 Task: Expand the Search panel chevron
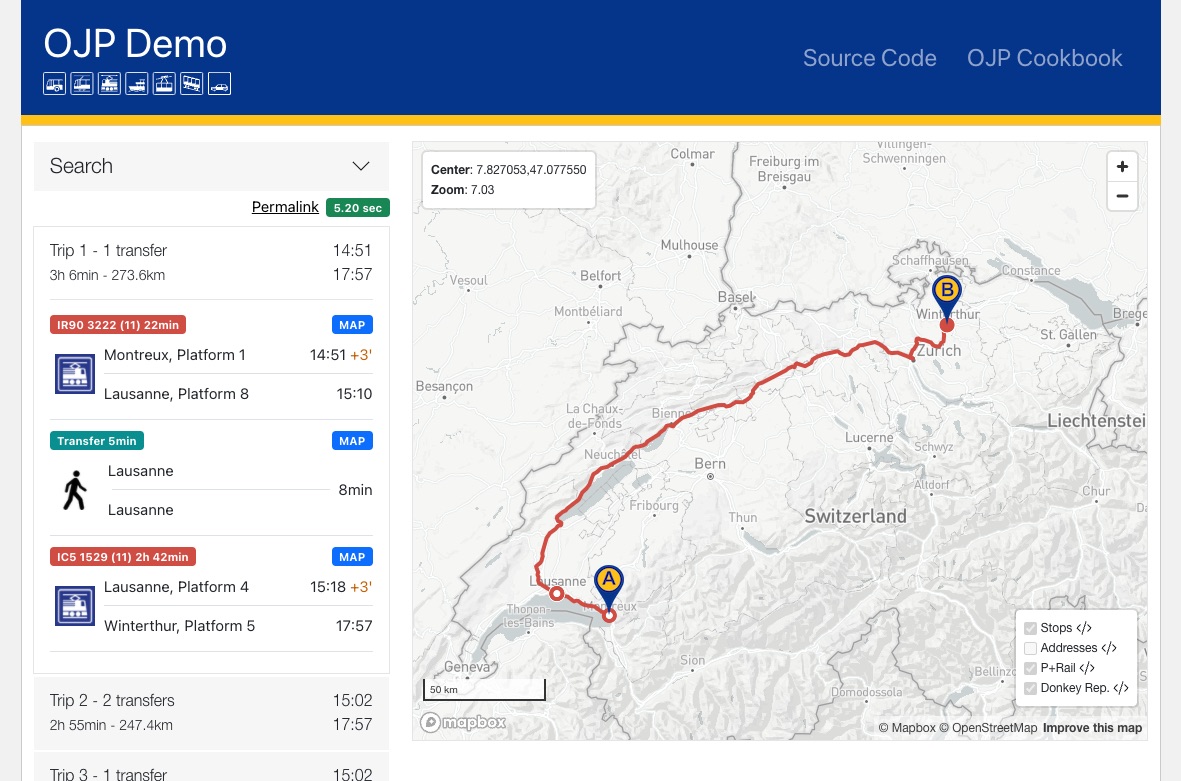coord(361,166)
